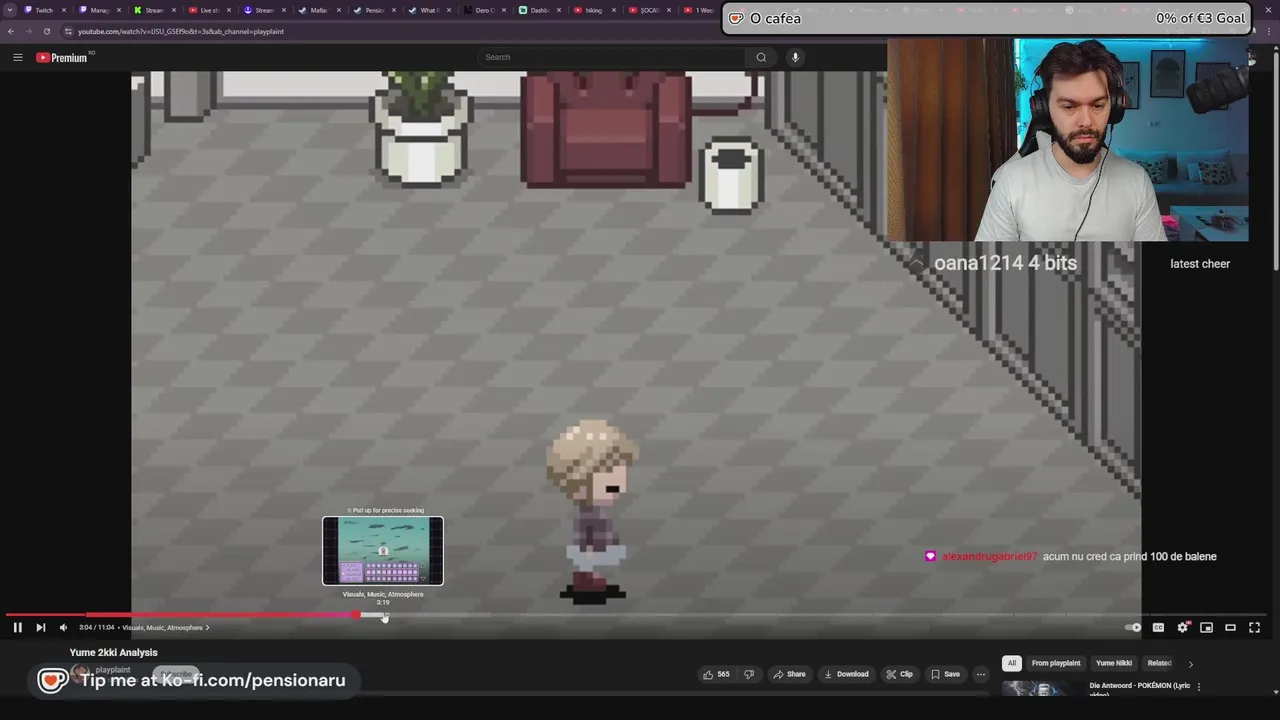Switch to the Twitch browser tab
This screenshot has width=1280, height=720.
(44, 10)
